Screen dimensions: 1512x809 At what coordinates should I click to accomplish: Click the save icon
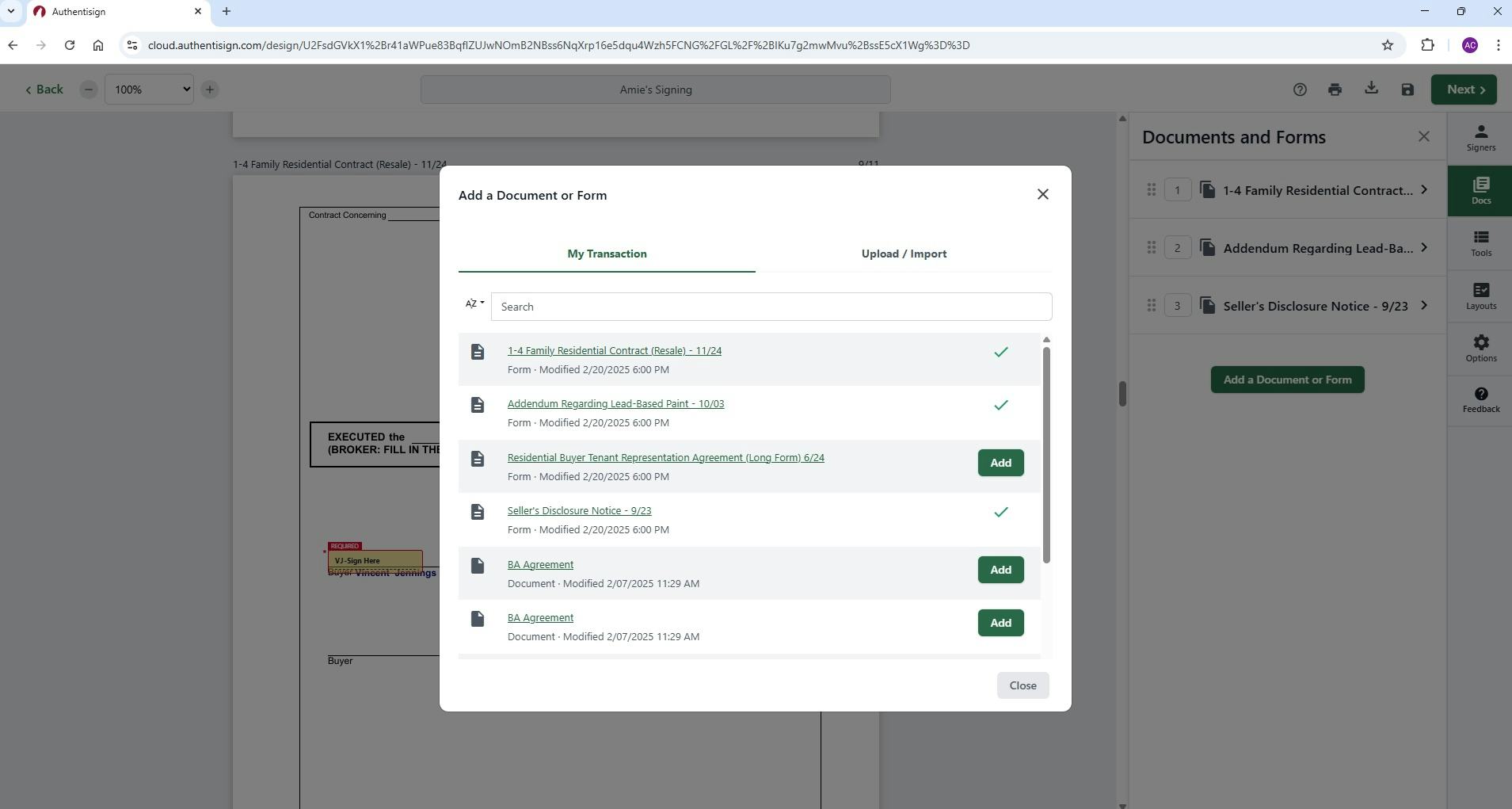tap(1407, 89)
